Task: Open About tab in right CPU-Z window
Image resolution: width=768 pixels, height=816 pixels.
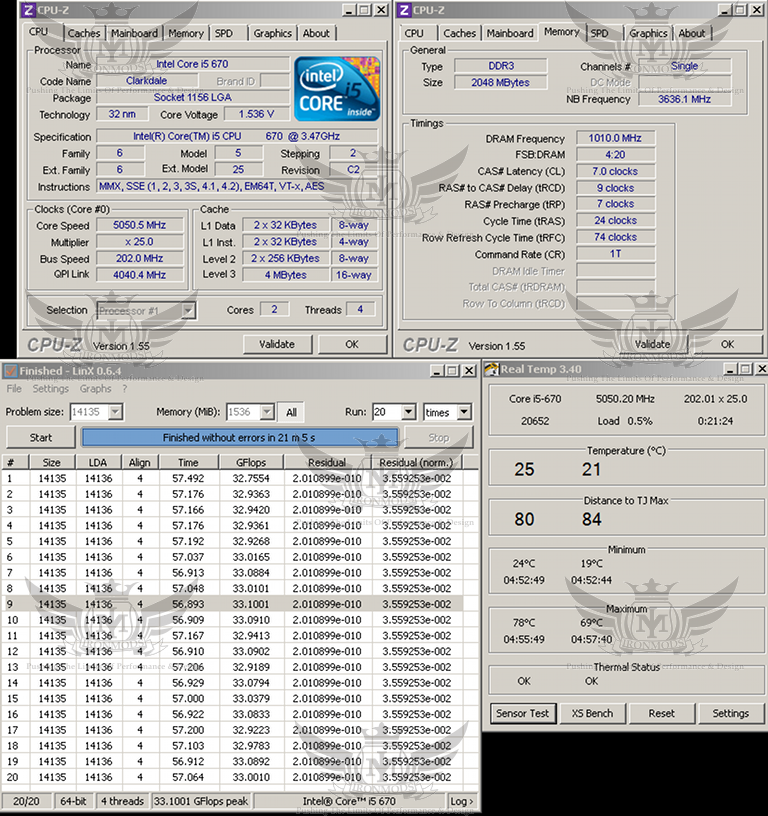Action: pyautogui.click(x=692, y=33)
